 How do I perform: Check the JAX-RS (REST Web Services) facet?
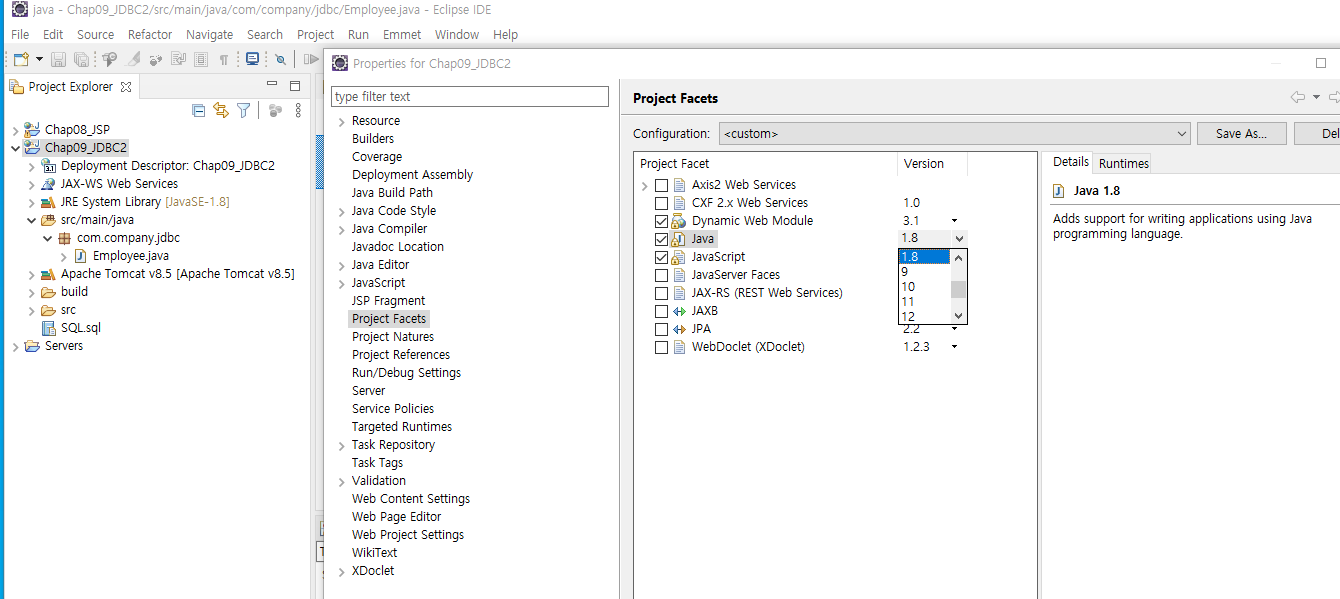point(661,293)
